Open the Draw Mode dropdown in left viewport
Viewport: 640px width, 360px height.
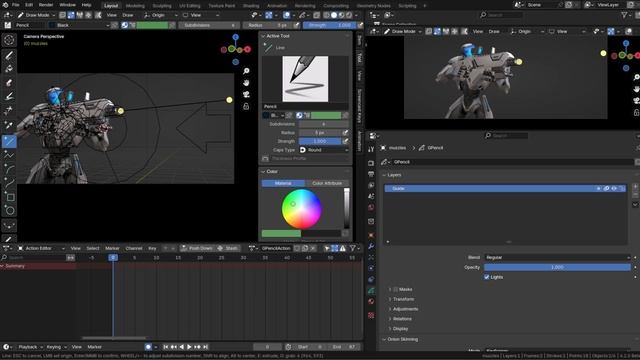coord(36,15)
